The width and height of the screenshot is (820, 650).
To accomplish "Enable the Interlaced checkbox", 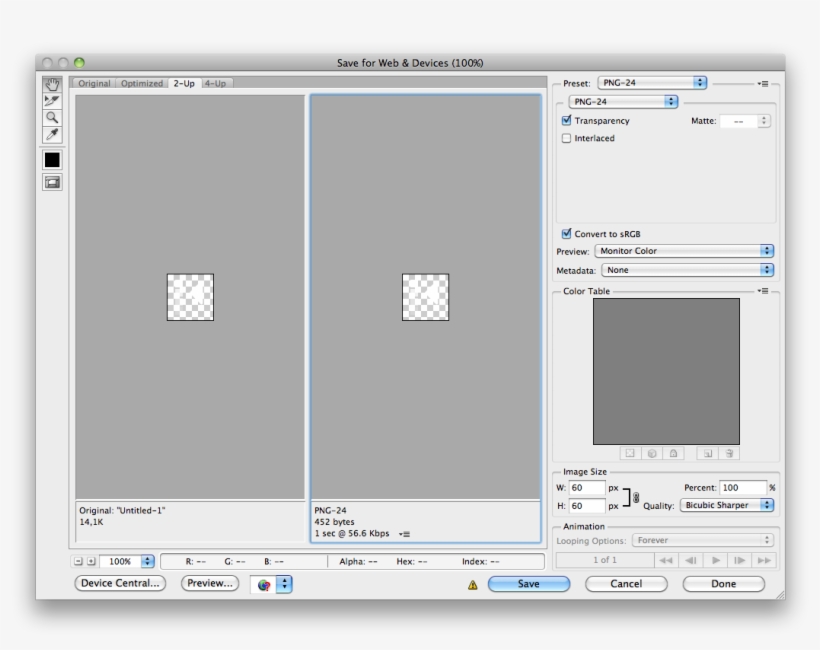I will click(566, 138).
